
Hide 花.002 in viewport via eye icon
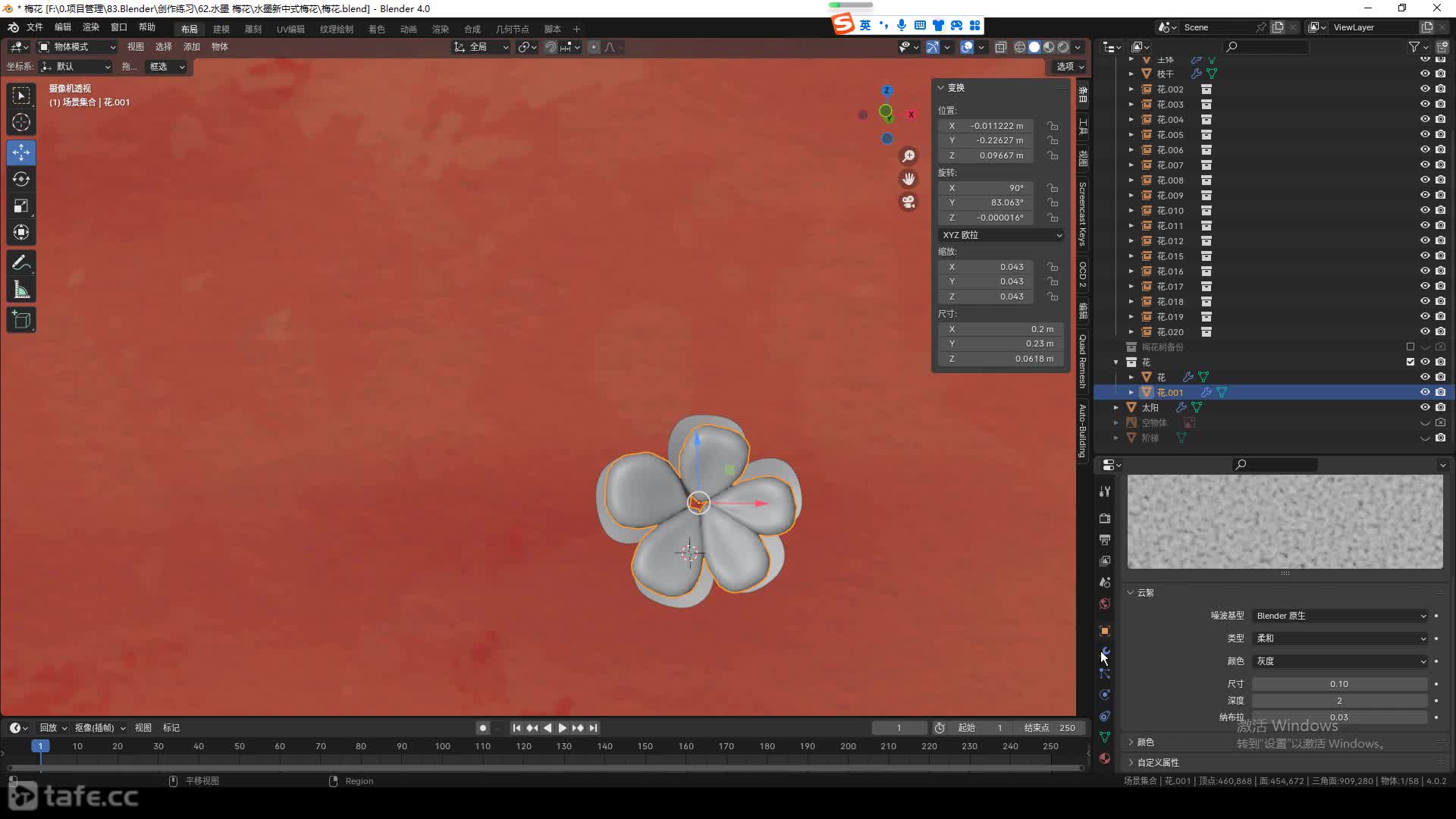1425,89
